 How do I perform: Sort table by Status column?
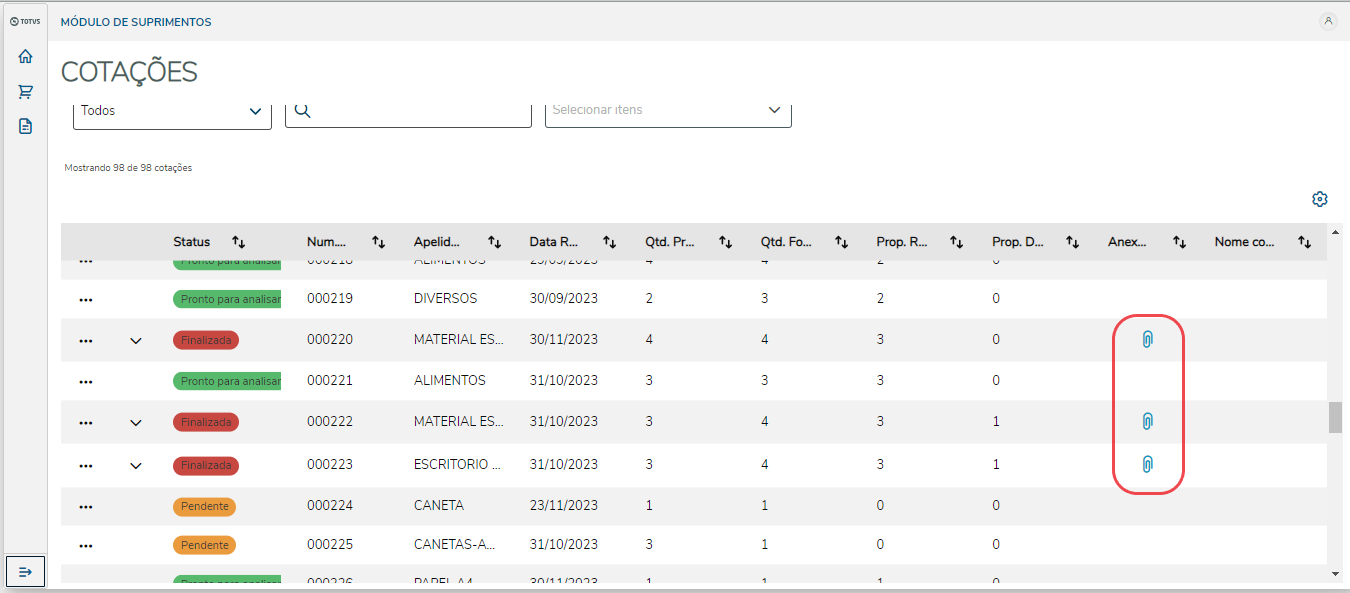(x=238, y=242)
